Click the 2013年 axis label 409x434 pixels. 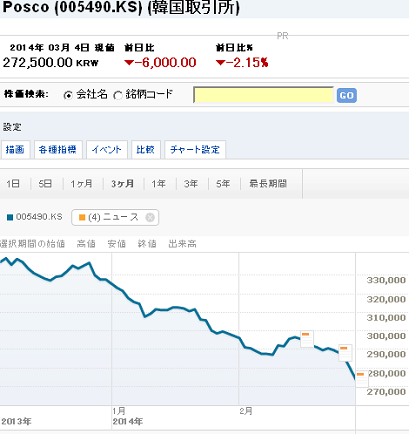point(16,421)
